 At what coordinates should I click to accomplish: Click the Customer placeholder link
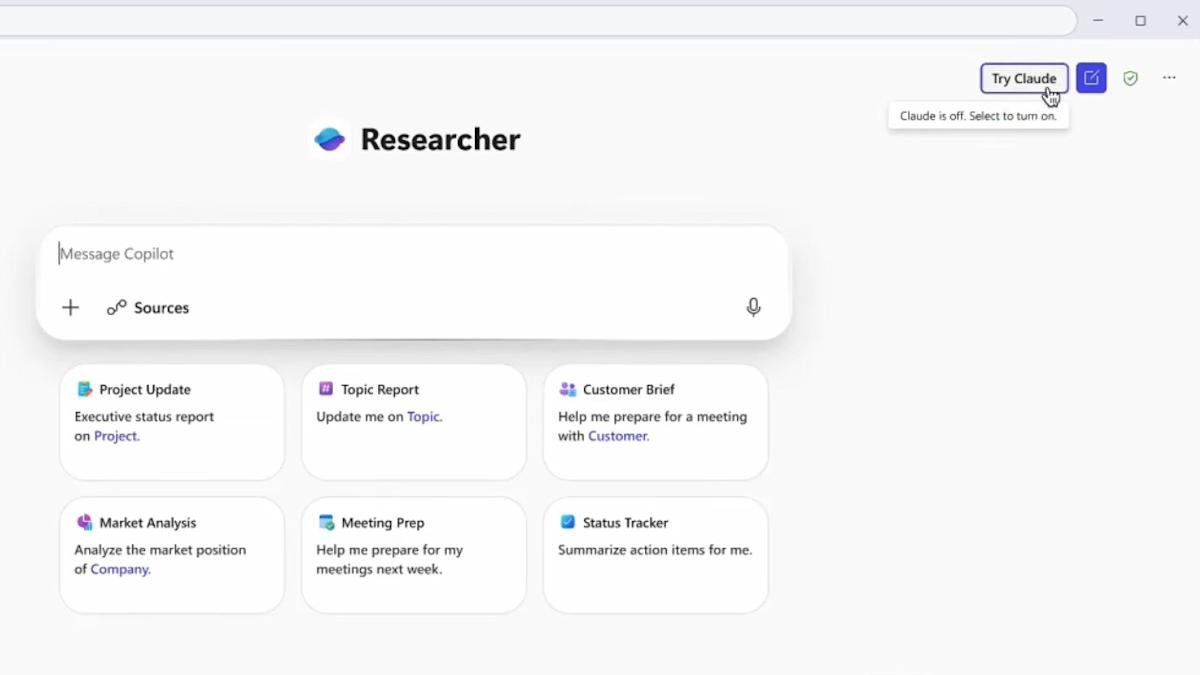coord(618,436)
